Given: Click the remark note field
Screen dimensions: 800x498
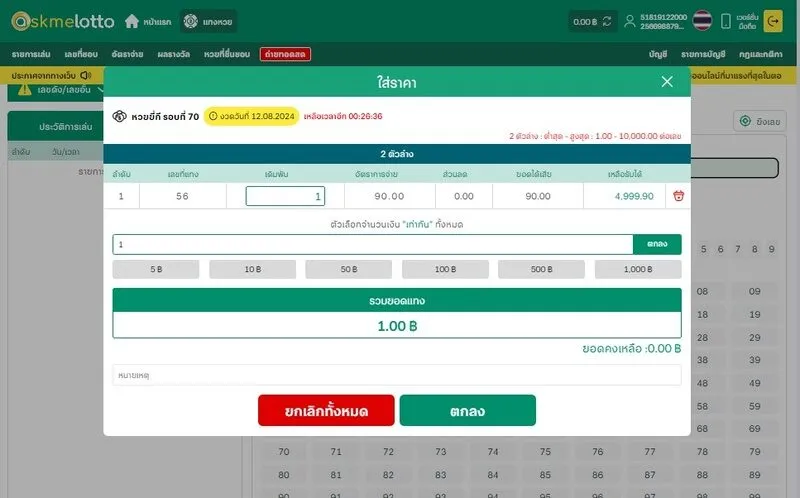Looking at the screenshot, I should click(397, 375).
